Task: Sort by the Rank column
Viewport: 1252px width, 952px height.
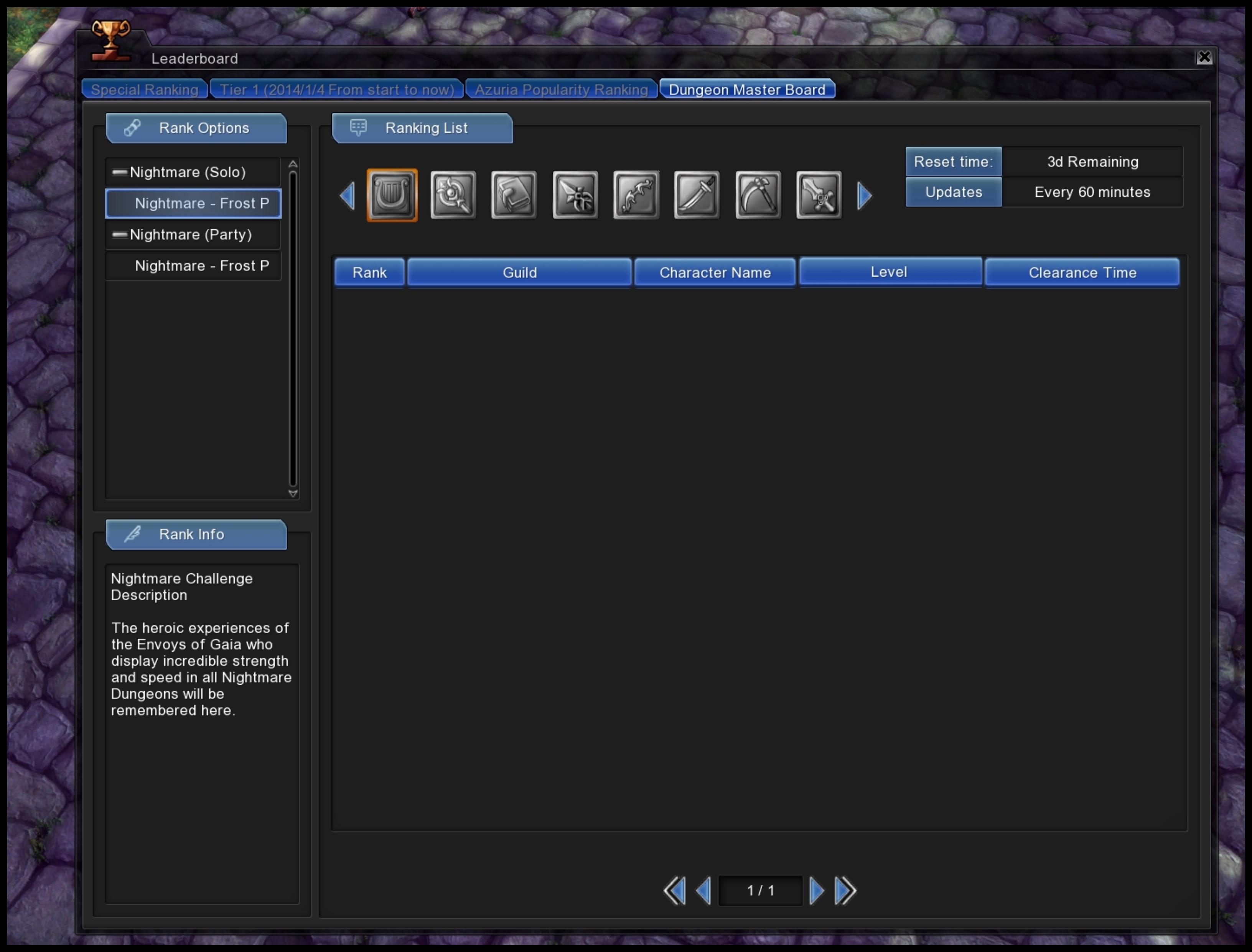Action: coord(369,273)
